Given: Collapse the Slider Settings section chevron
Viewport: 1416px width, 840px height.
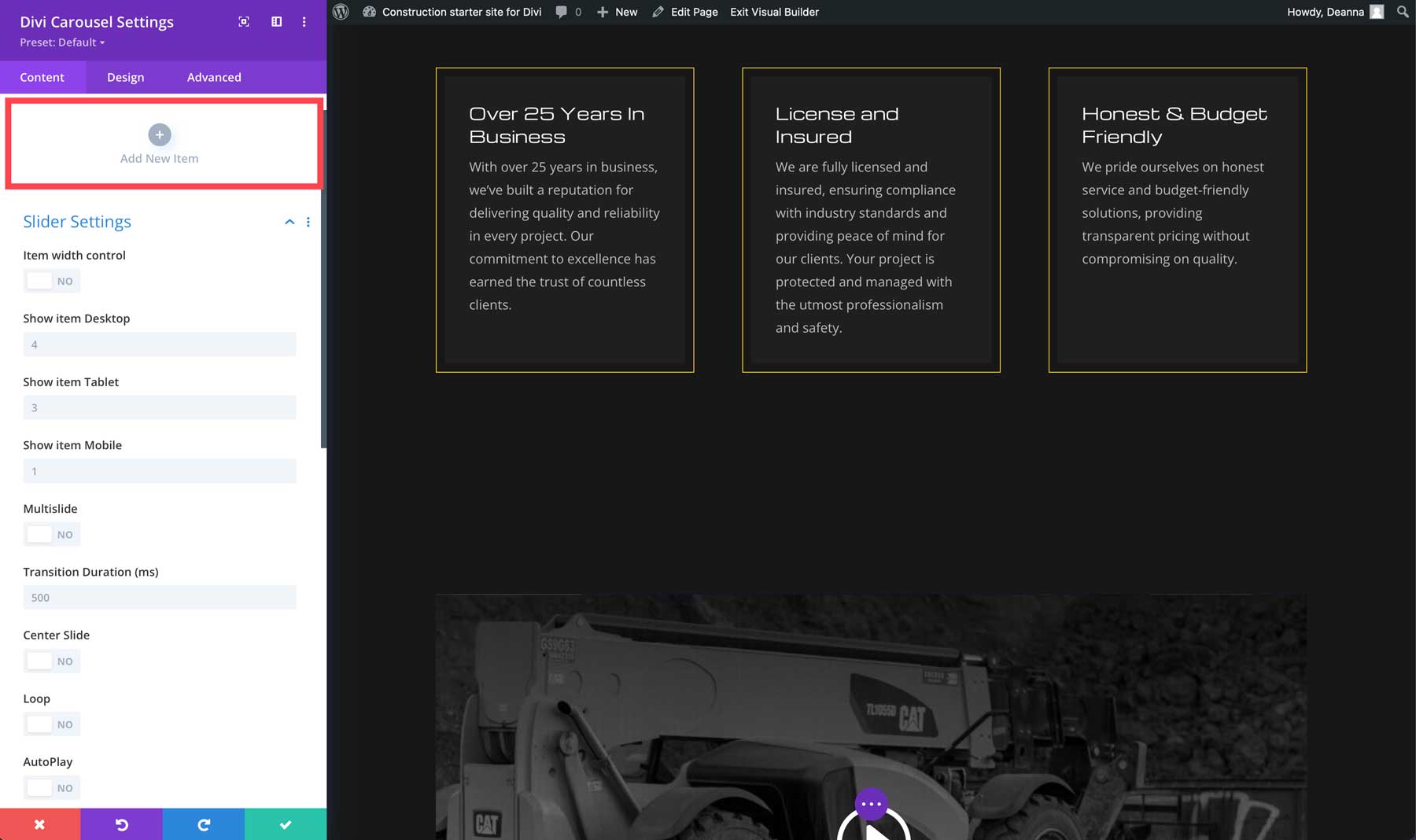Looking at the screenshot, I should click(289, 222).
